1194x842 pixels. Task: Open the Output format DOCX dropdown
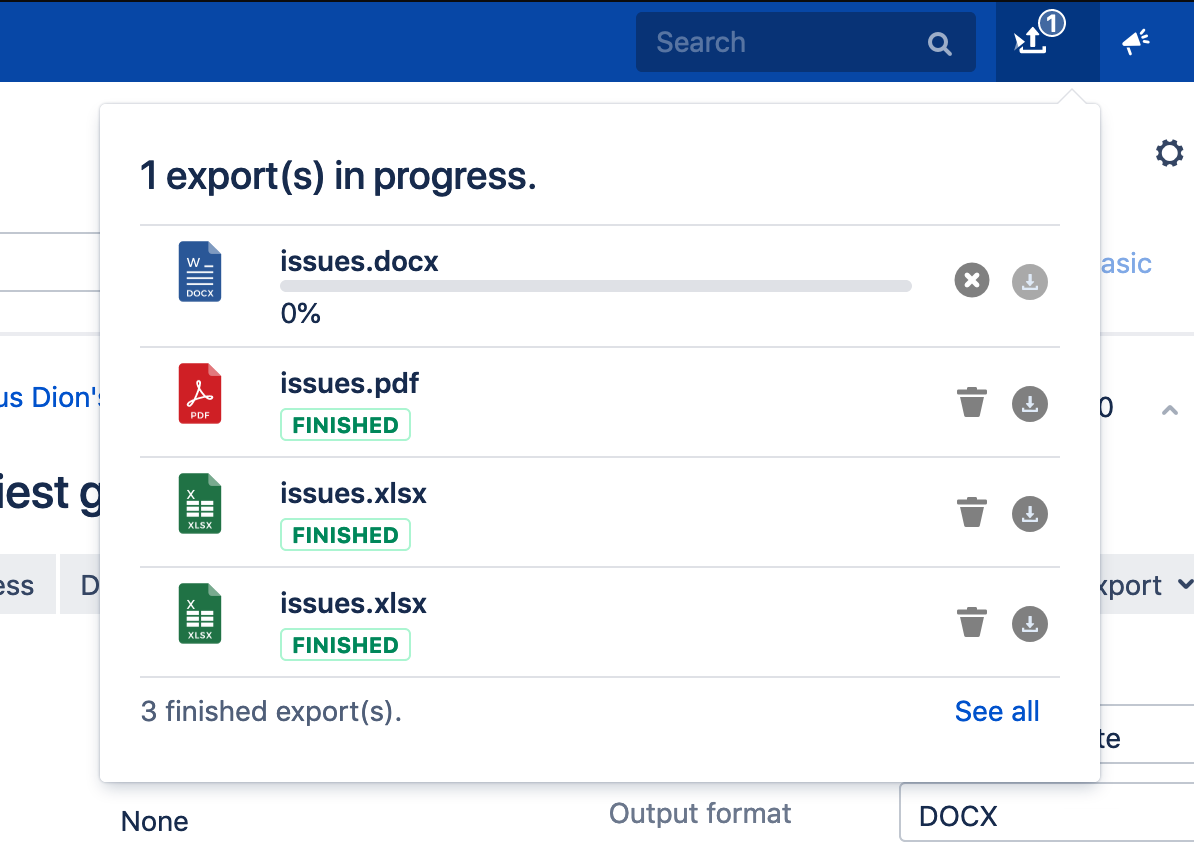coord(1045,815)
